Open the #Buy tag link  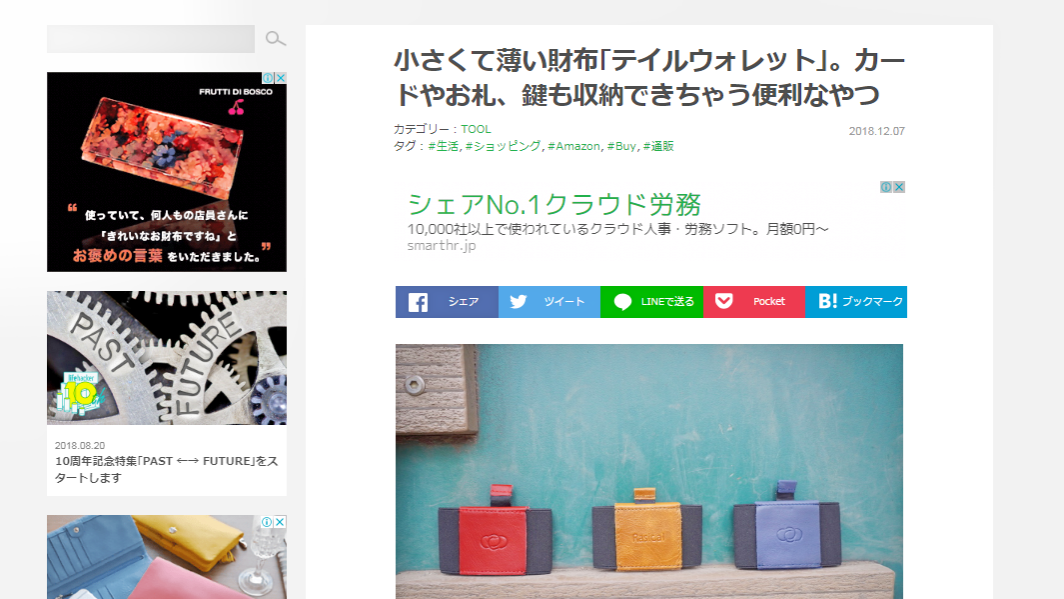(622, 146)
